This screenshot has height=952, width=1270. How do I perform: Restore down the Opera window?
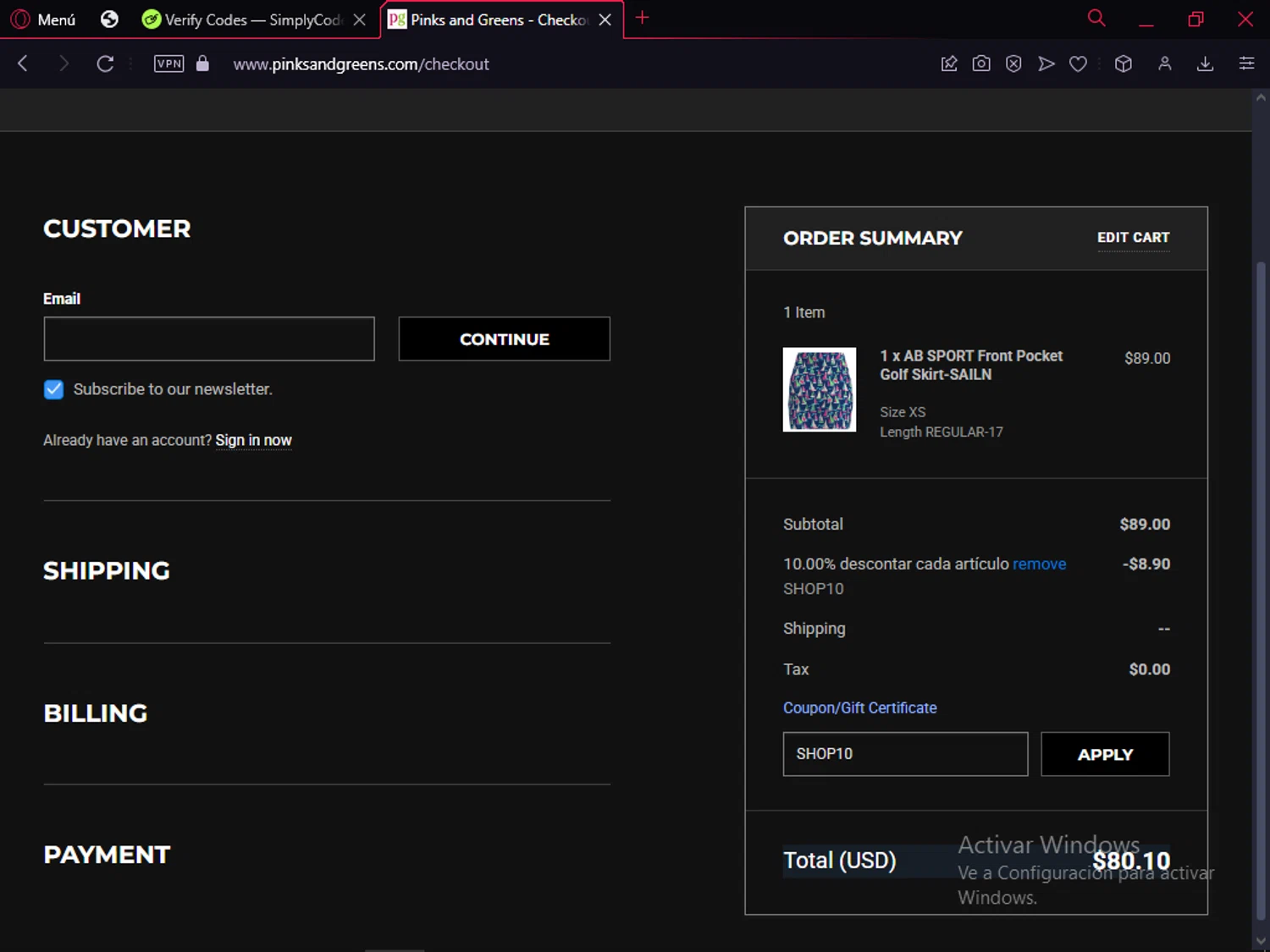coord(1195,19)
